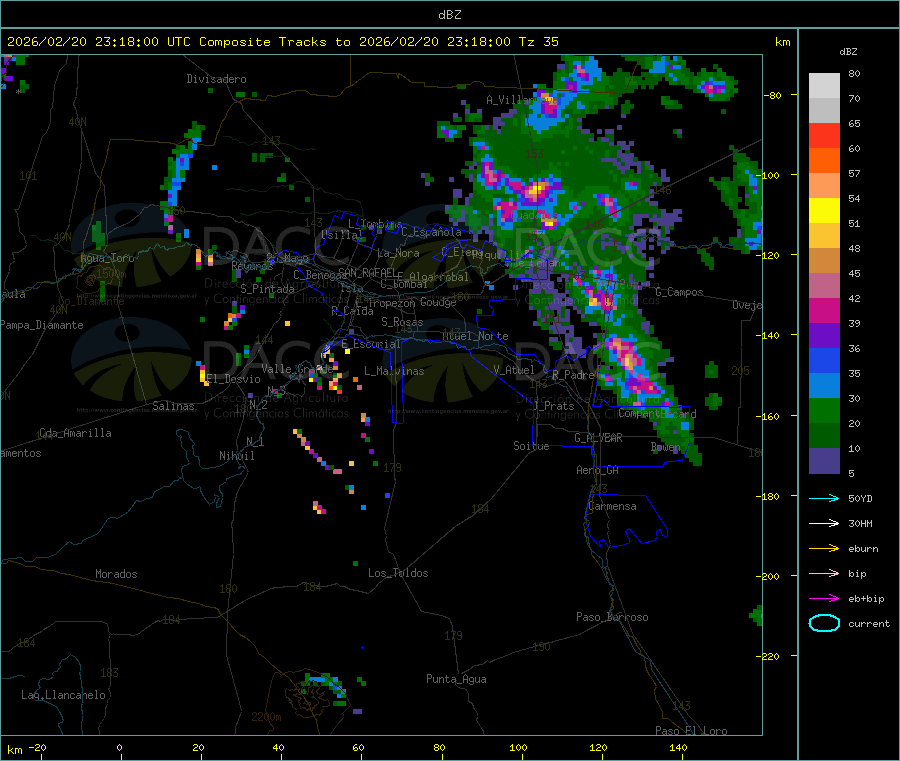Click the 'El_Desvio' map label
Image resolution: width=900 pixels, height=761 pixels.
[x=233, y=379]
